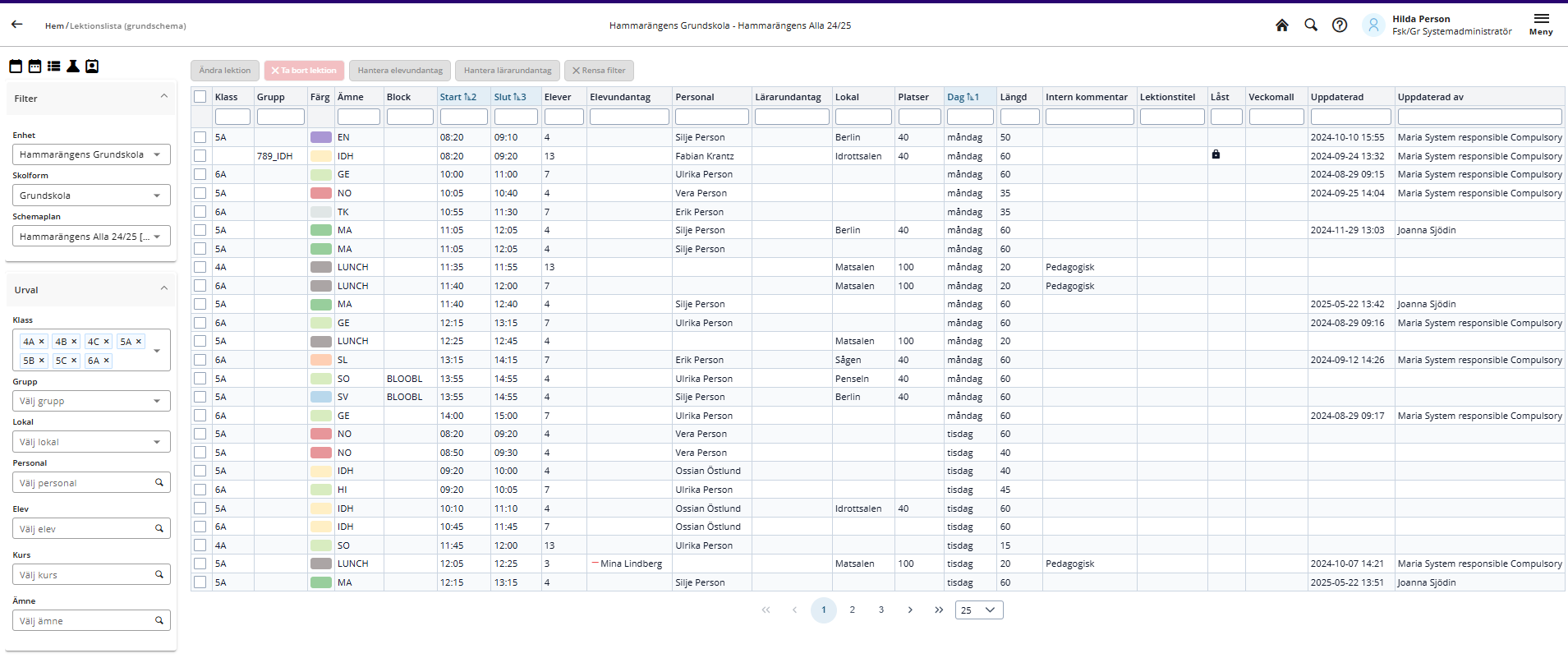Click the lock icon in IDH row
1568x658 pixels.
tap(1216, 154)
